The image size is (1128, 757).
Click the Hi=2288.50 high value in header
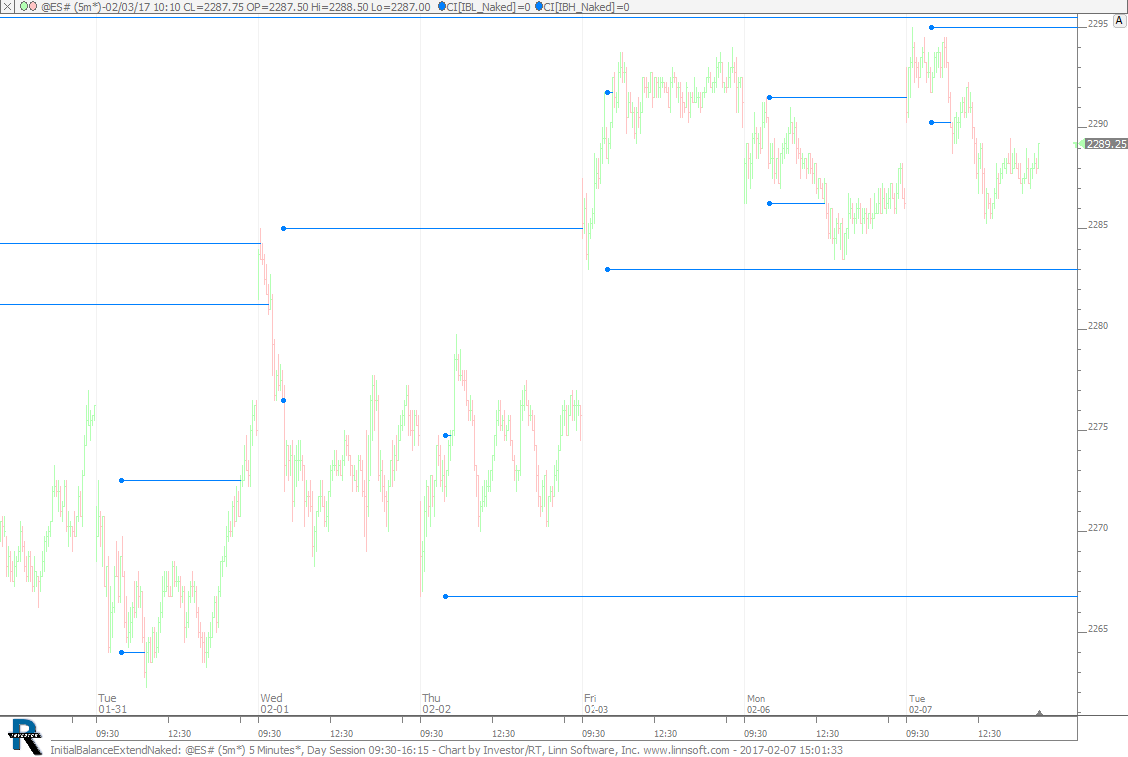[x=339, y=7]
